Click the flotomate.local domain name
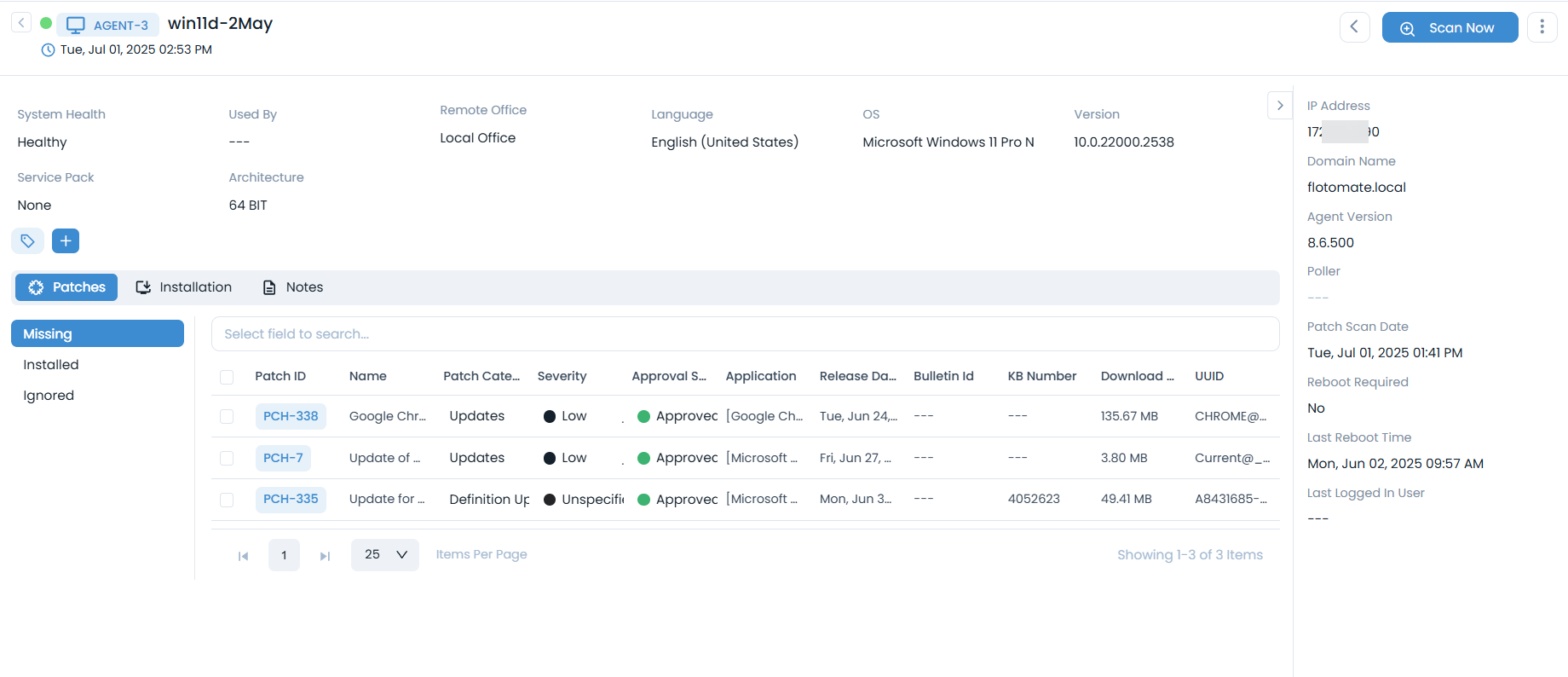Viewport: 1568px width, 677px height. [1357, 188]
